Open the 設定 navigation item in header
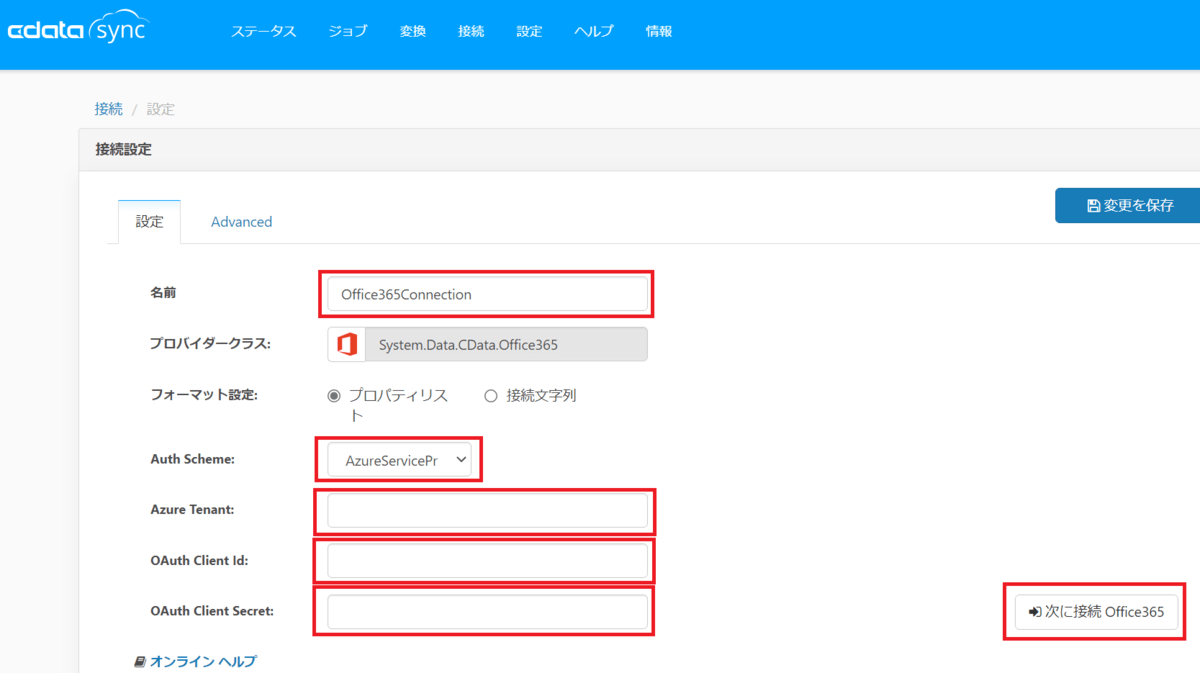1200x673 pixels. pyautogui.click(x=529, y=31)
